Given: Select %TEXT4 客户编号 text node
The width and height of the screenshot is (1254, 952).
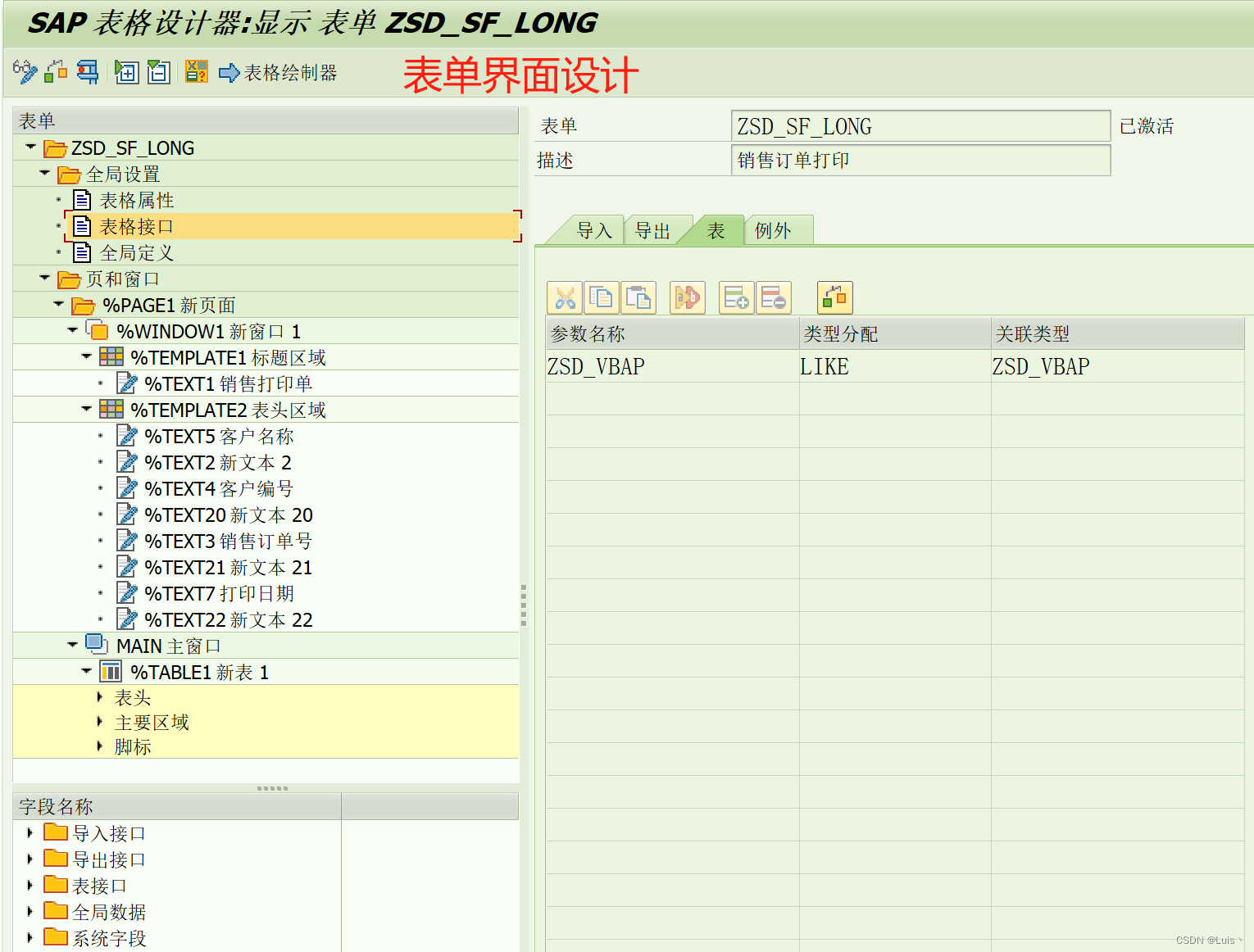Looking at the screenshot, I should [219, 489].
